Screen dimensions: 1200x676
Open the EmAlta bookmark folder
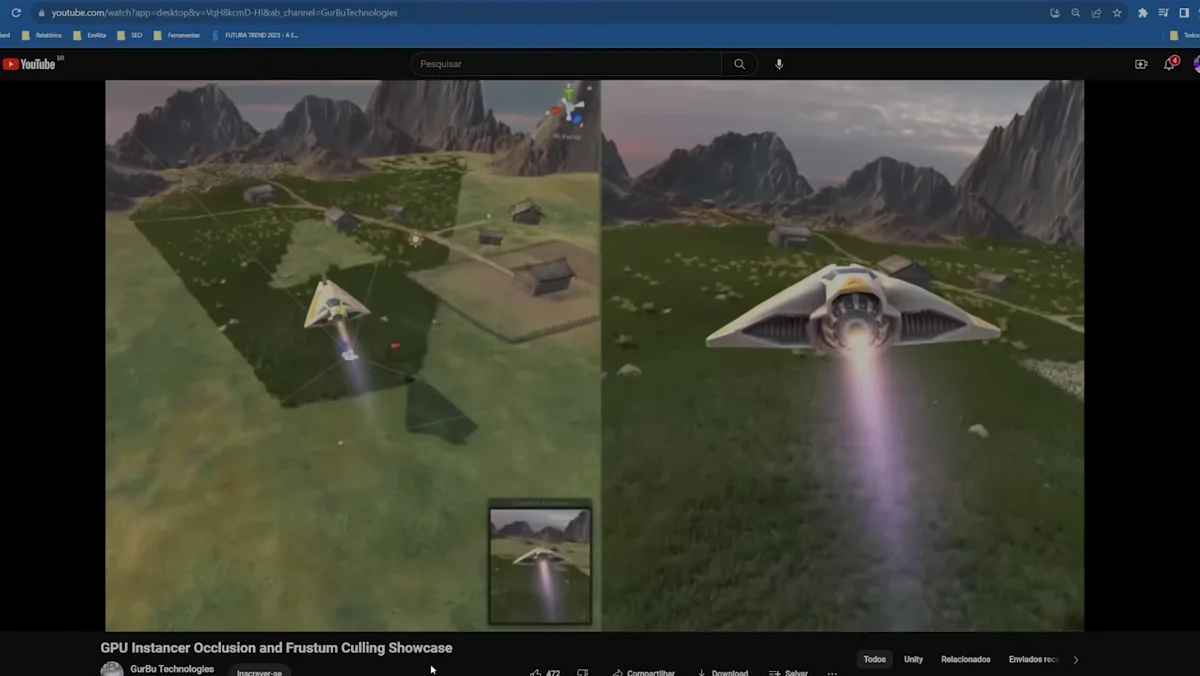coord(89,35)
